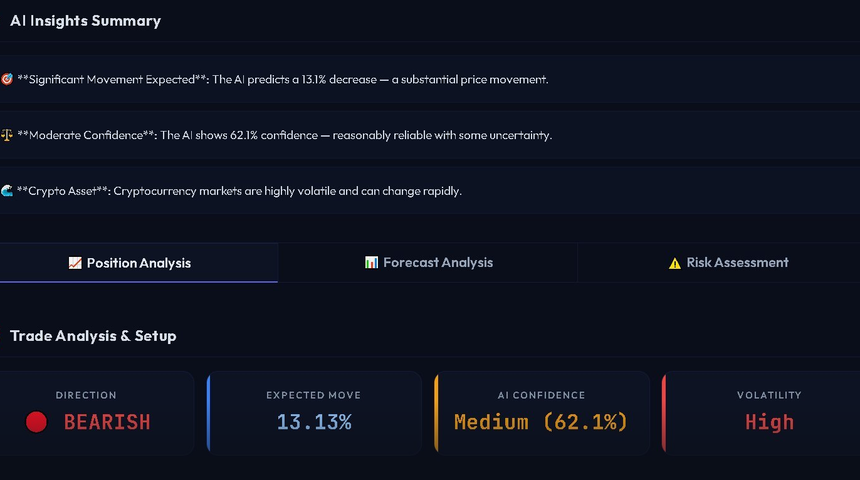Click the AI CONFIDENCE card label
Image resolution: width=860 pixels, height=480 pixels.
[541, 395]
